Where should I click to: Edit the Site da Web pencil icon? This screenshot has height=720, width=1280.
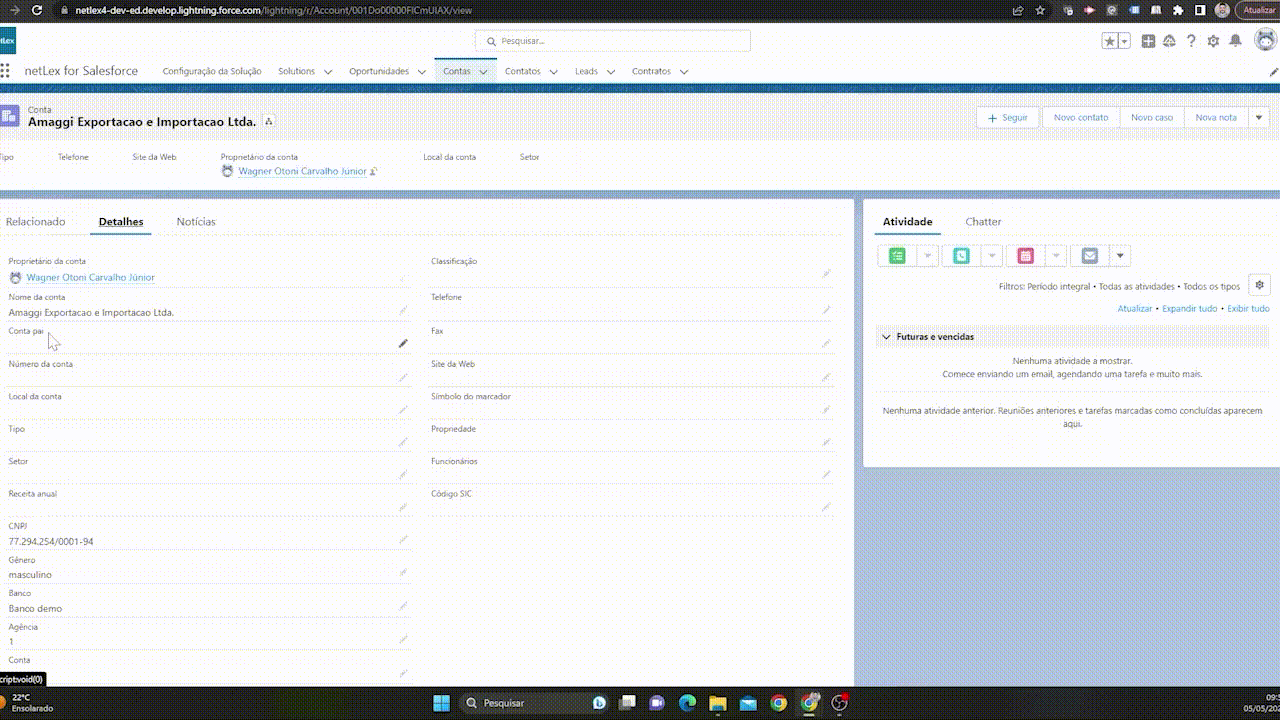[826, 377]
